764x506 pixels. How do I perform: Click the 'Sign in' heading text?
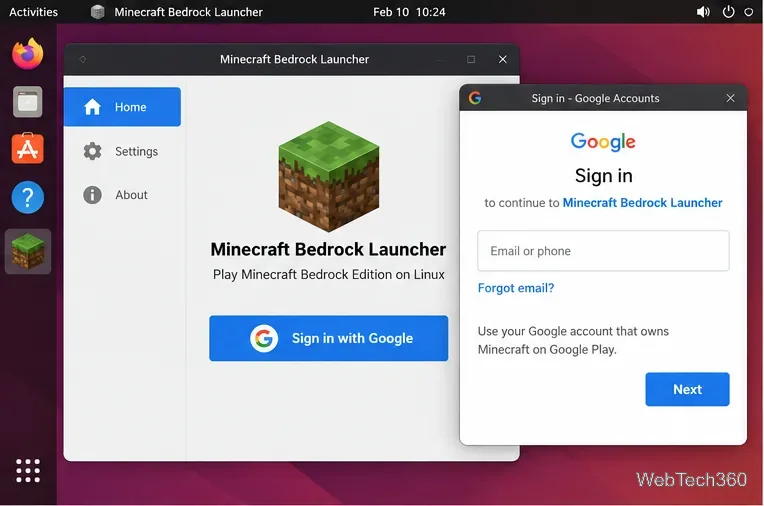[604, 175]
